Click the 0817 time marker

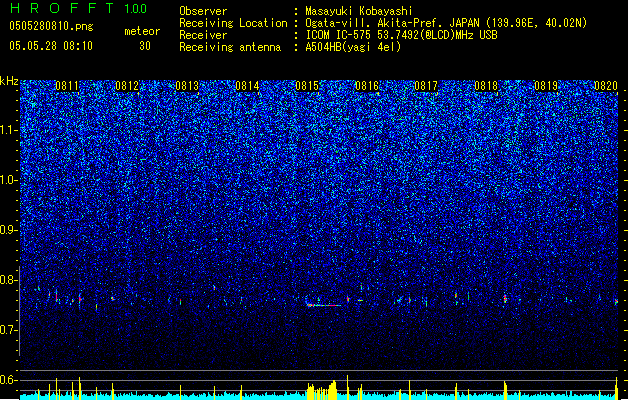[426, 86]
